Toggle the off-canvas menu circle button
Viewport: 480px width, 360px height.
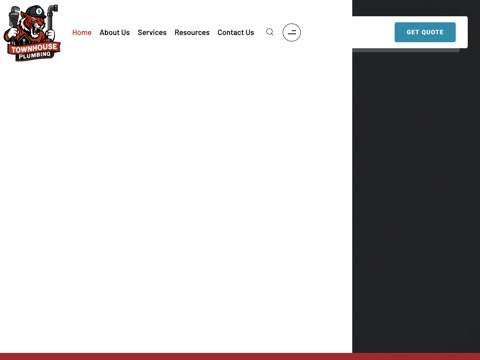pos(292,32)
